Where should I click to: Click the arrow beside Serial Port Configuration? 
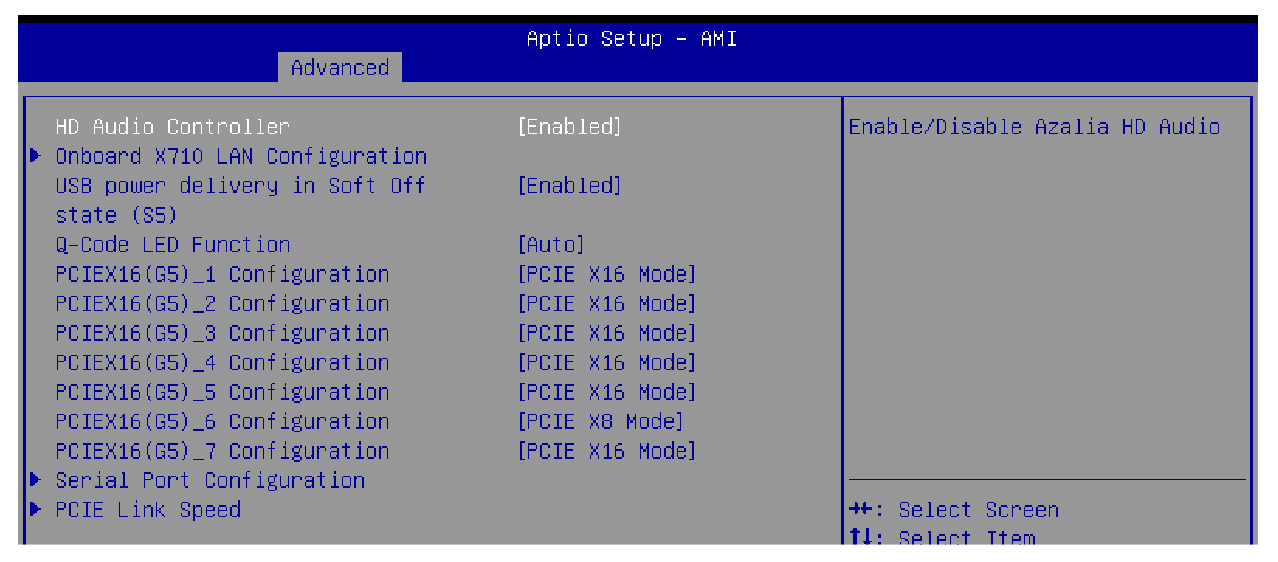[x=37, y=480]
